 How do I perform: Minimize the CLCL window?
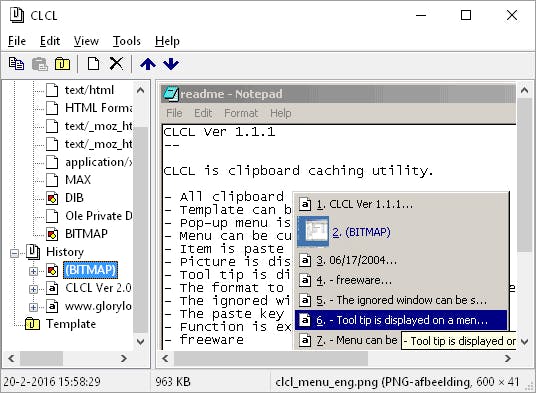pyautogui.click(x=421, y=15)
